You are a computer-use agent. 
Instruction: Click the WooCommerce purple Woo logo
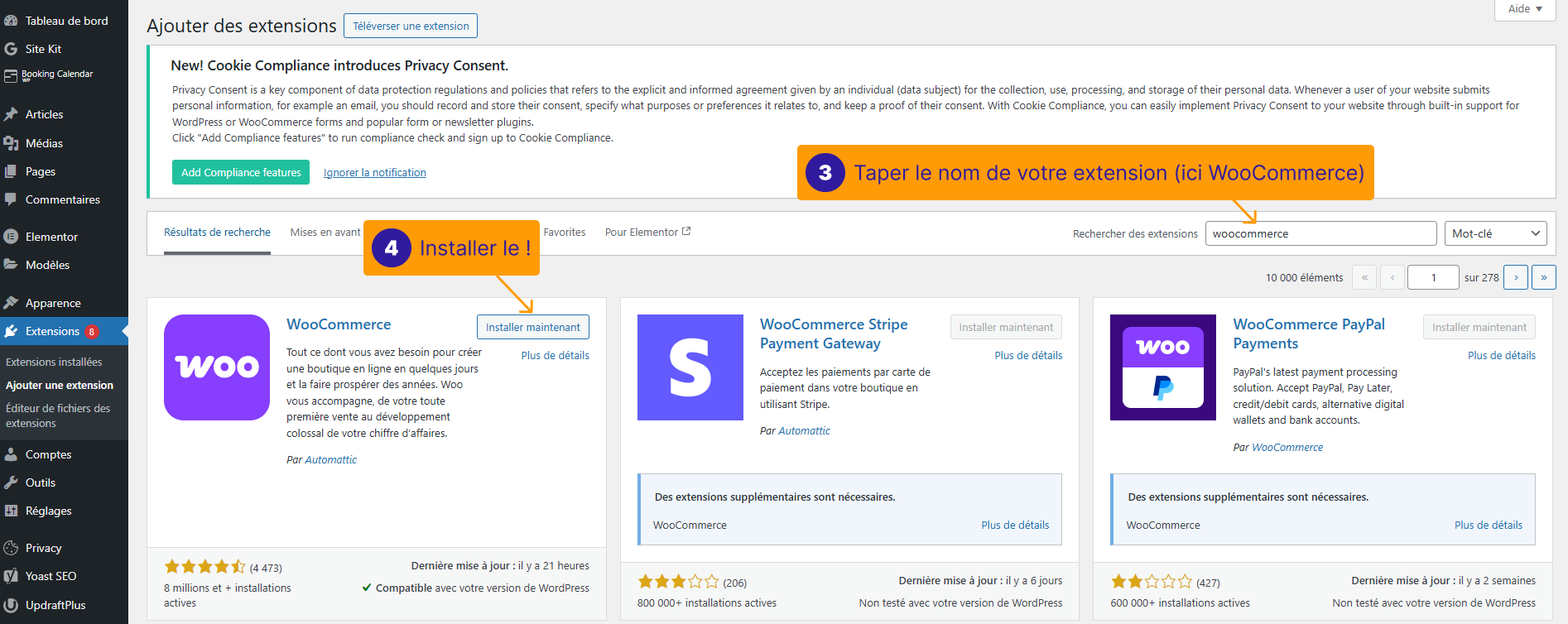[217, 367]
